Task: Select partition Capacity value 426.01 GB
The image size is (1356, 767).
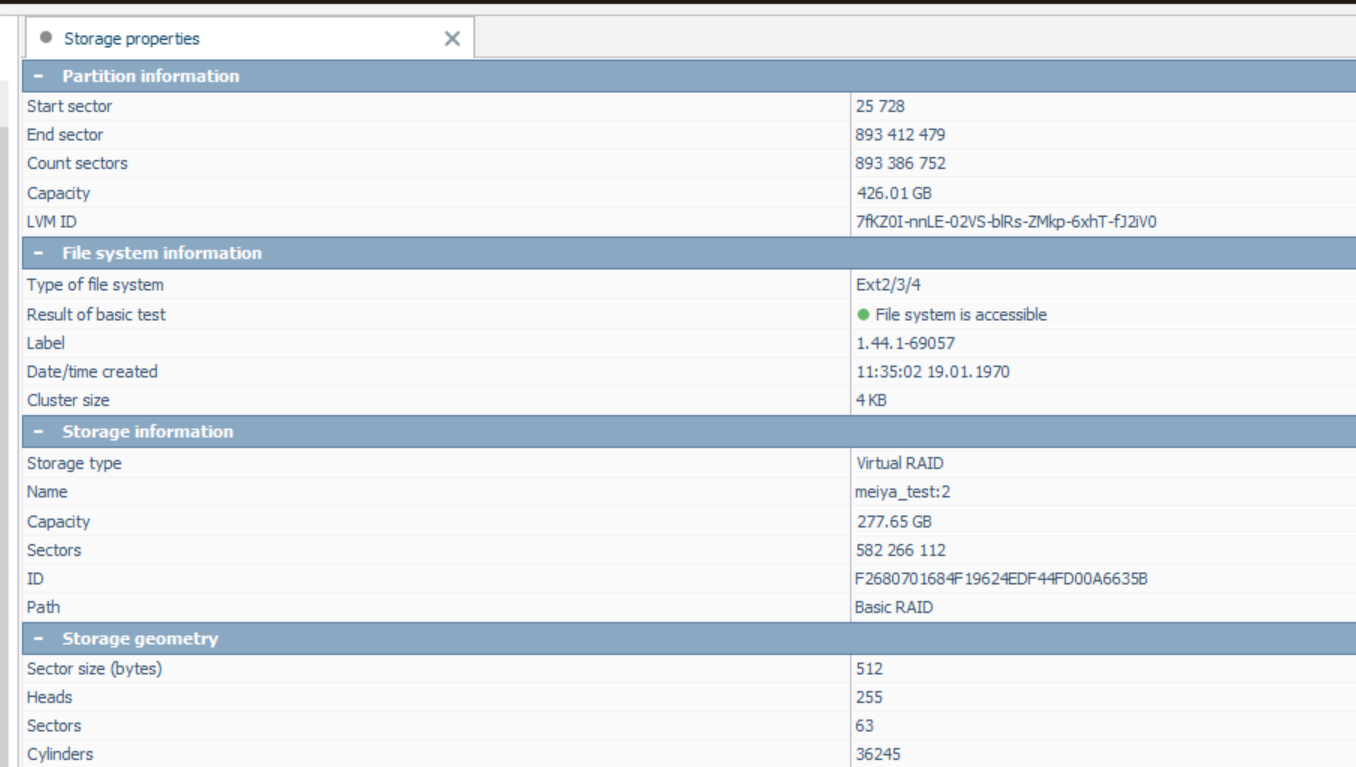Action: pyautogui.click(x=894, y=193)
